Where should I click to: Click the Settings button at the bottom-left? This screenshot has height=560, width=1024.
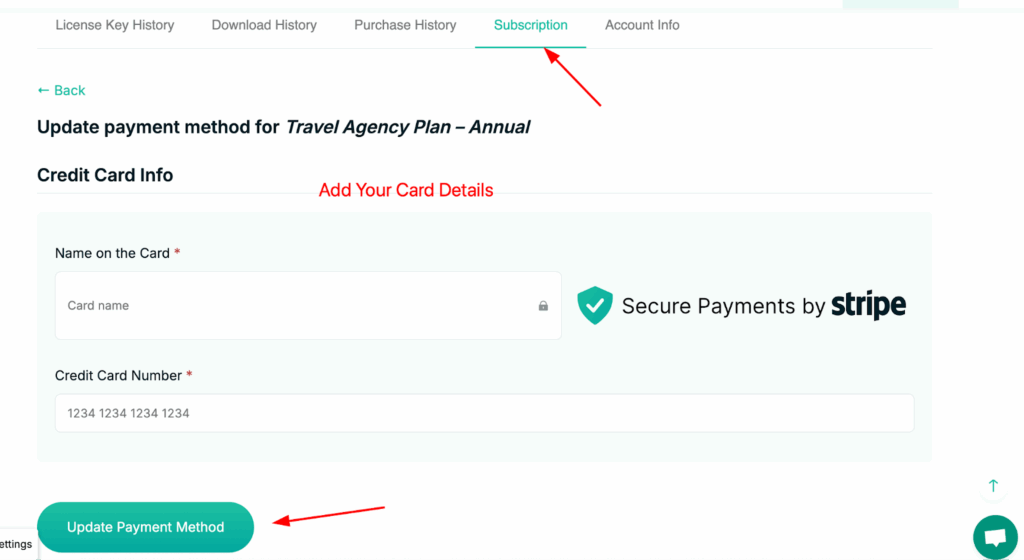pyautogui.click(x=15, y=544)
